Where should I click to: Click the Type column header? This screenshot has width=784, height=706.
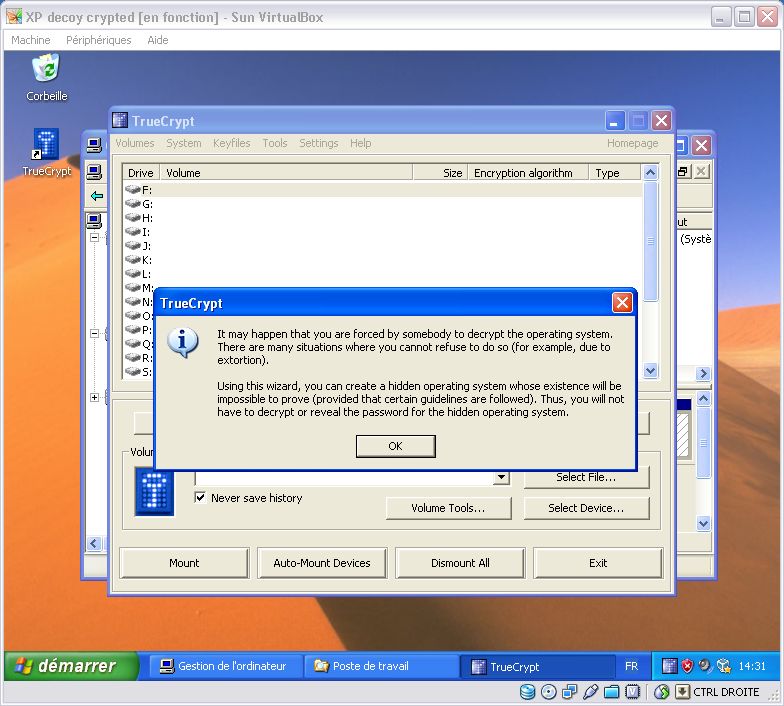[614, 173]
